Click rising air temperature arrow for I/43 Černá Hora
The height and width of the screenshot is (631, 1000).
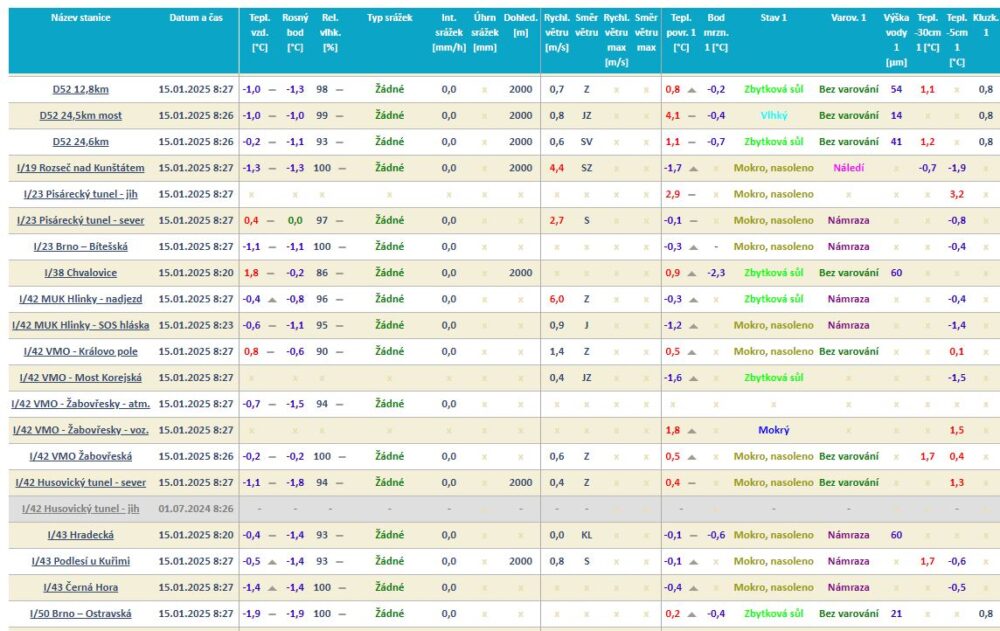[x=272, y=588]
